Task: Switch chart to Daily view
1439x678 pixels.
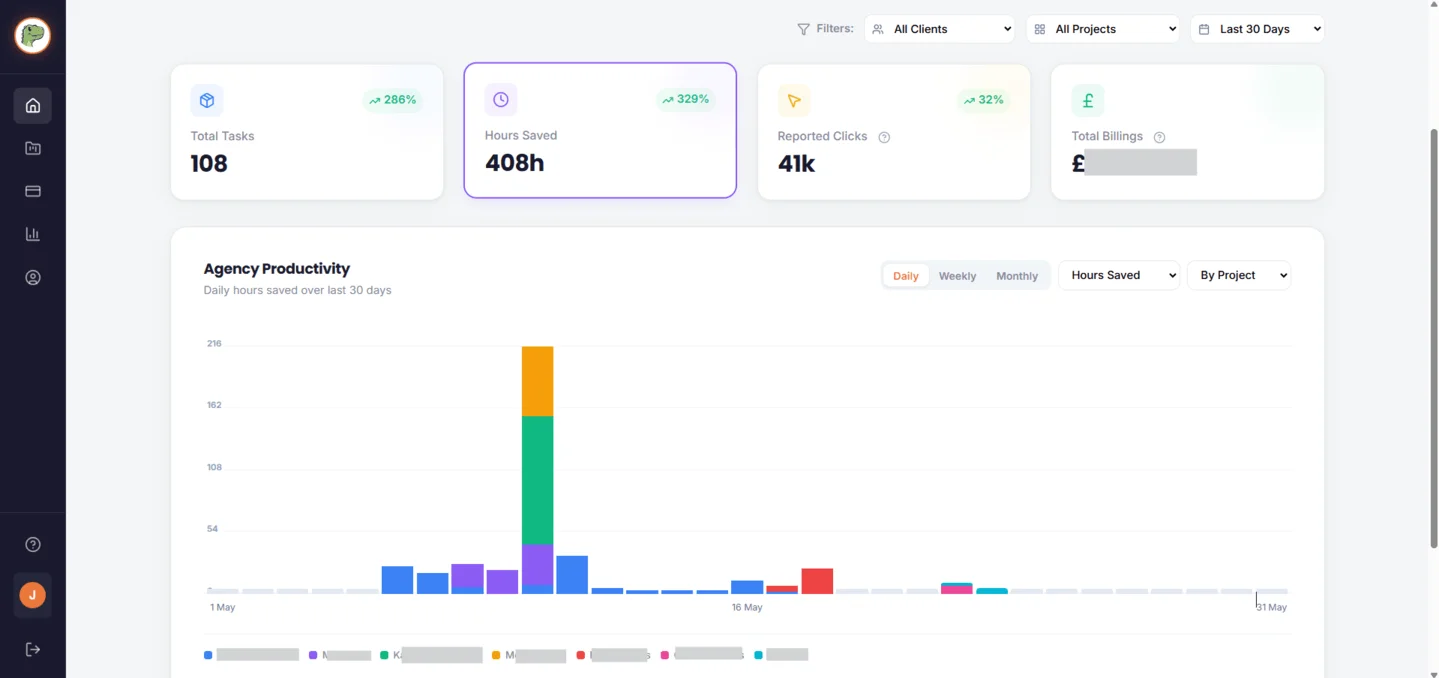Action: pos(906,276)
